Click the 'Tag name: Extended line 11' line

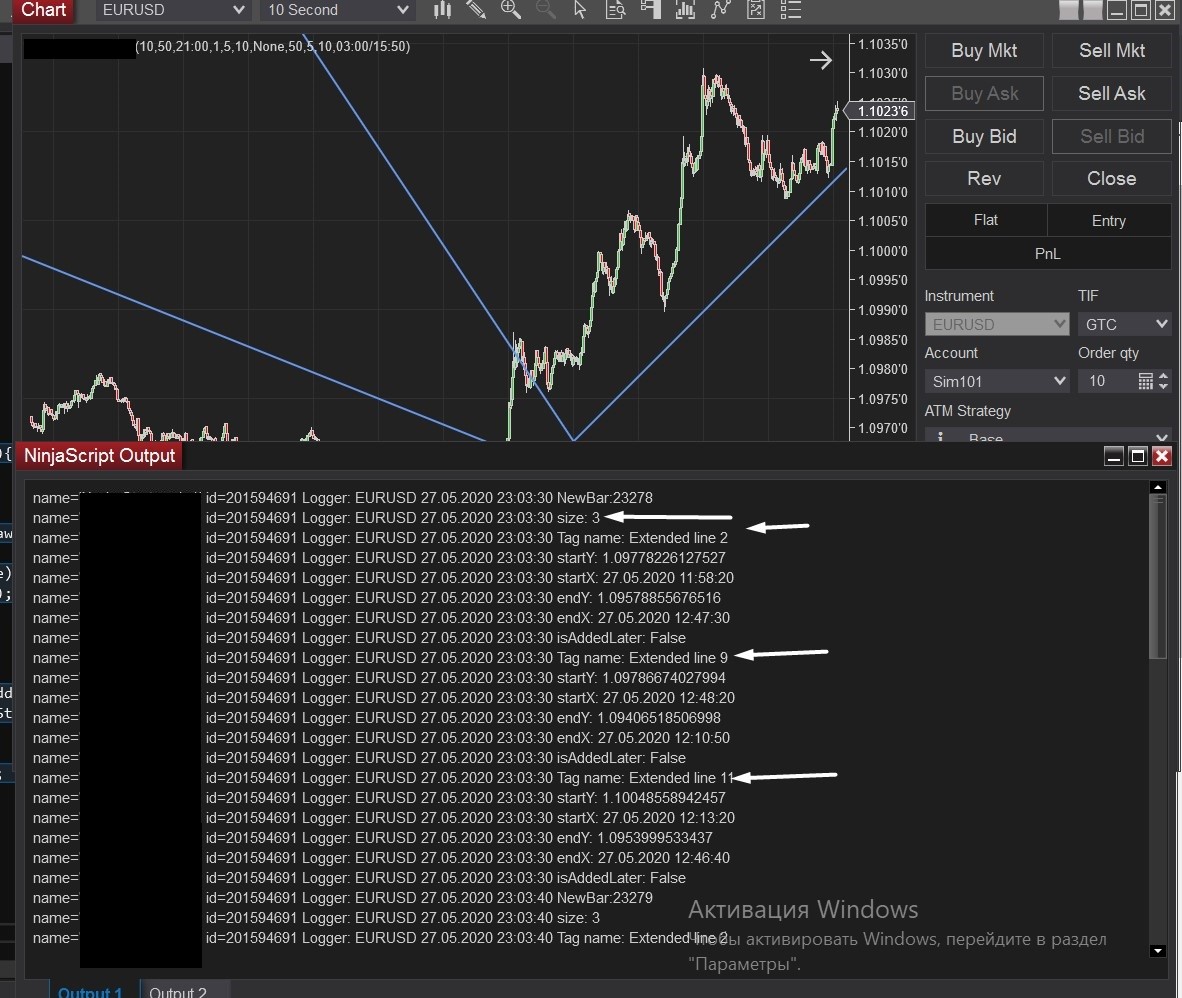[383, 778]
